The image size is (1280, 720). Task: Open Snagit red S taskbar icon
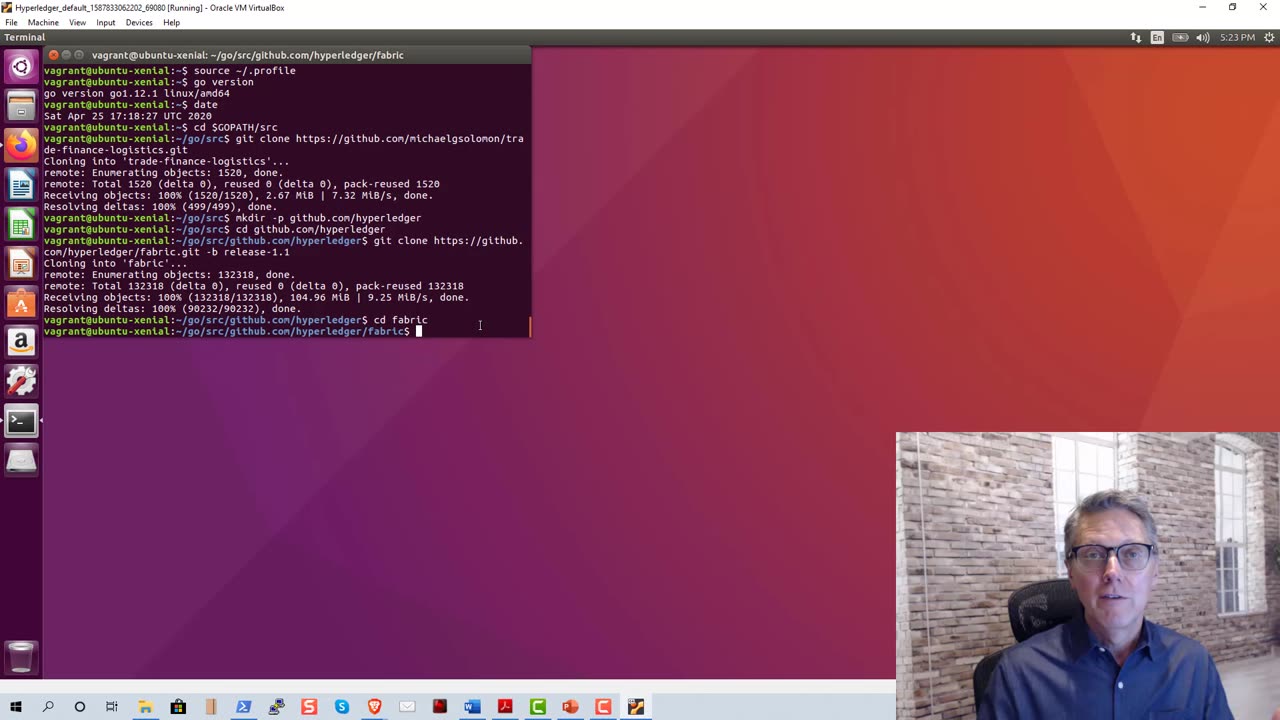tap(309, 707)
